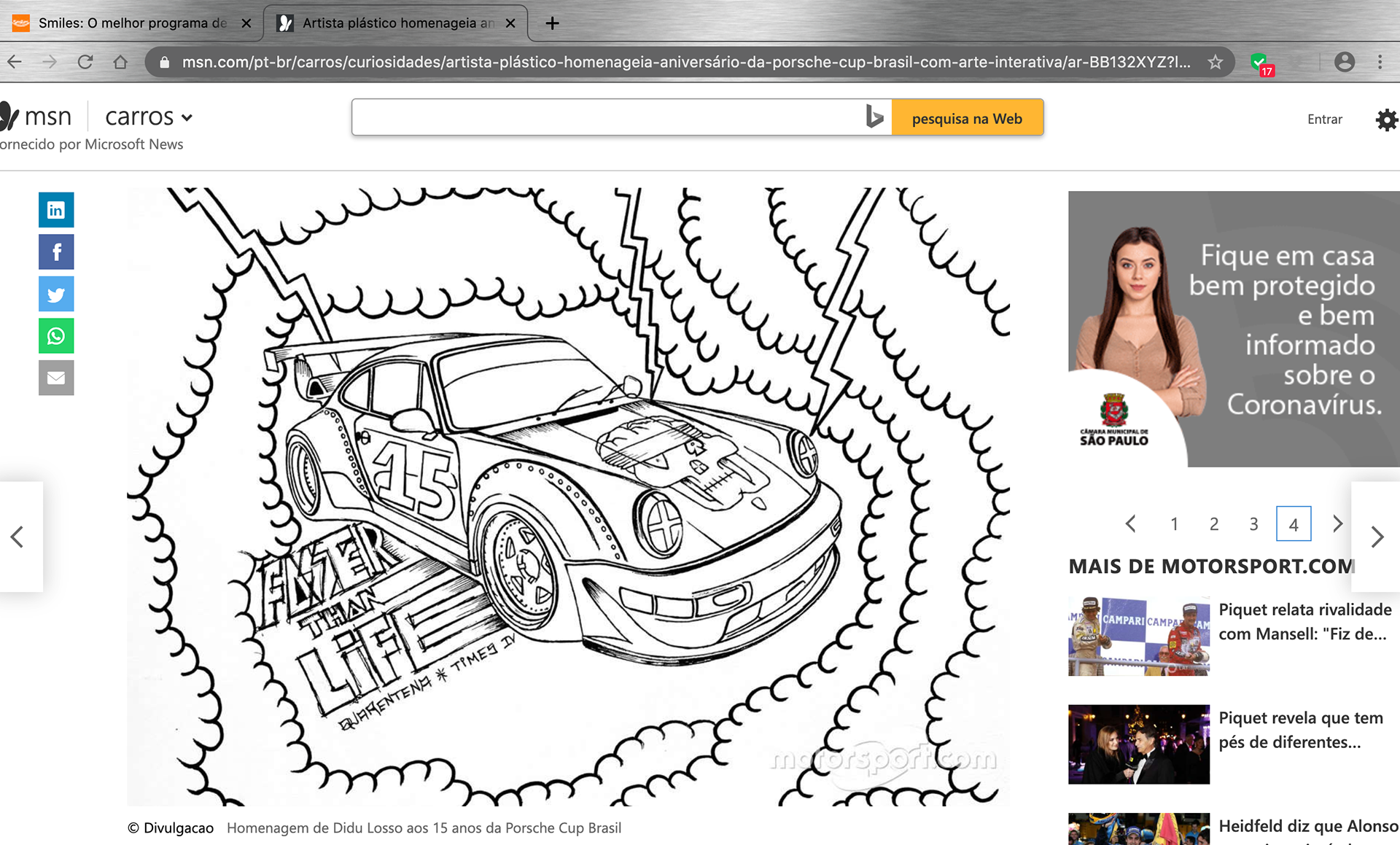Screen dimensions: 1400x845
Task: Bookmark page with star icon
Action: coord(1215,62)
